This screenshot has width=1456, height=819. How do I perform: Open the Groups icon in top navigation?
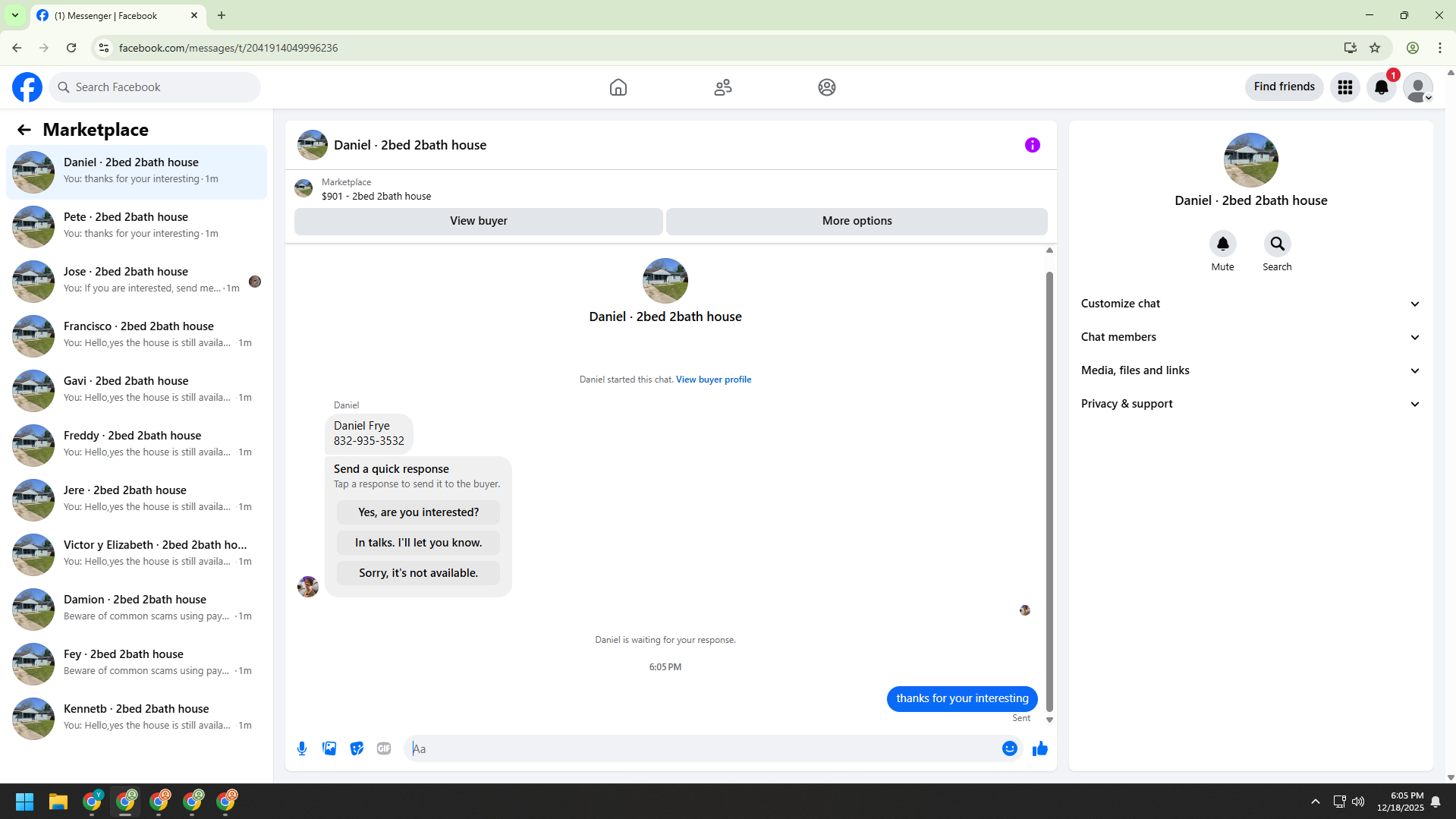827,87
